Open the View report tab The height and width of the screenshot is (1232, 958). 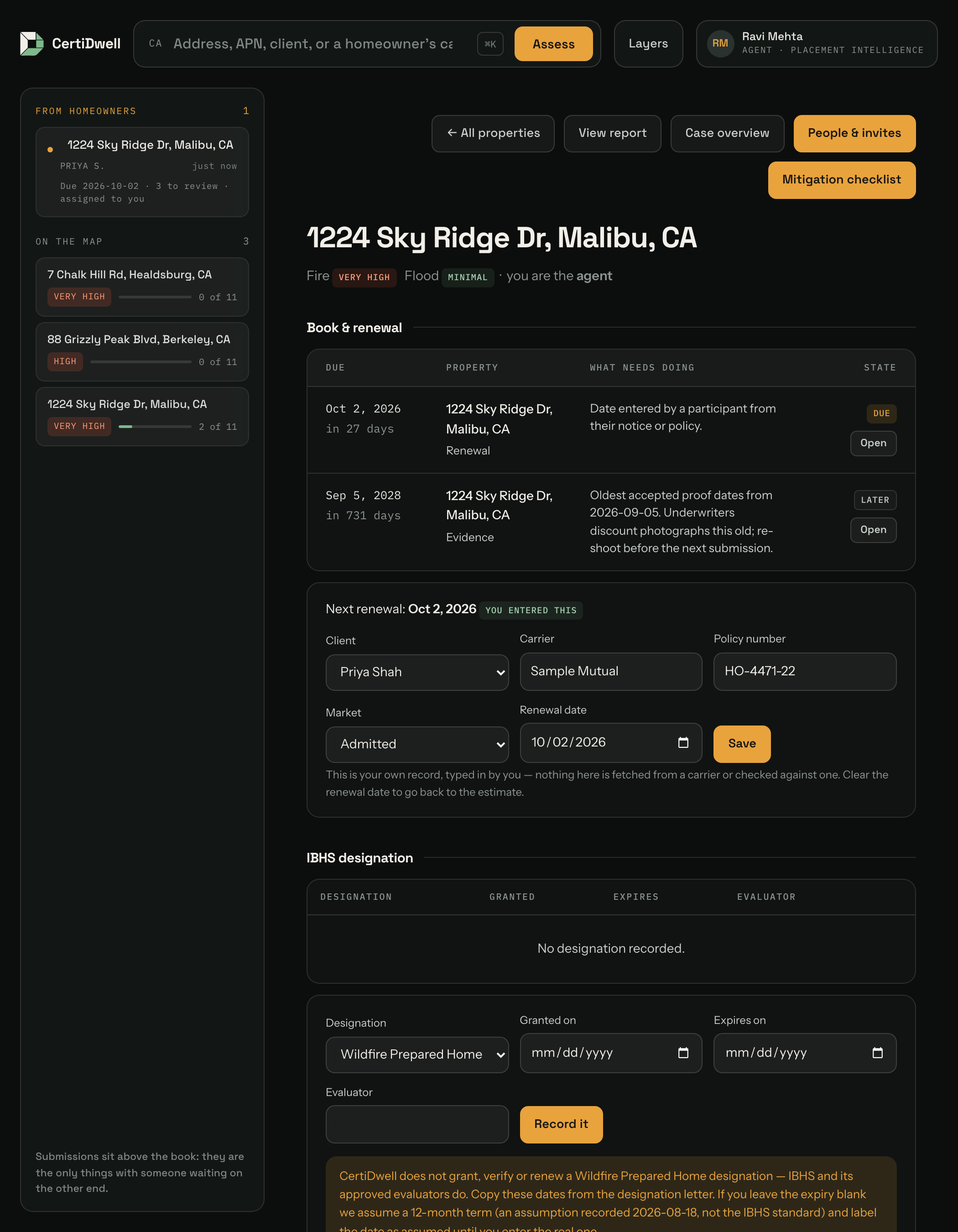click(612, 133)
